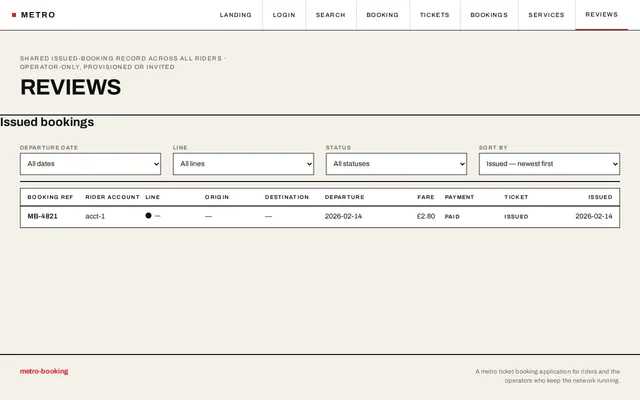Viewport: 640px width, 400px height.
Task: Open the All statuses dropdown
Action: [396, 164]
